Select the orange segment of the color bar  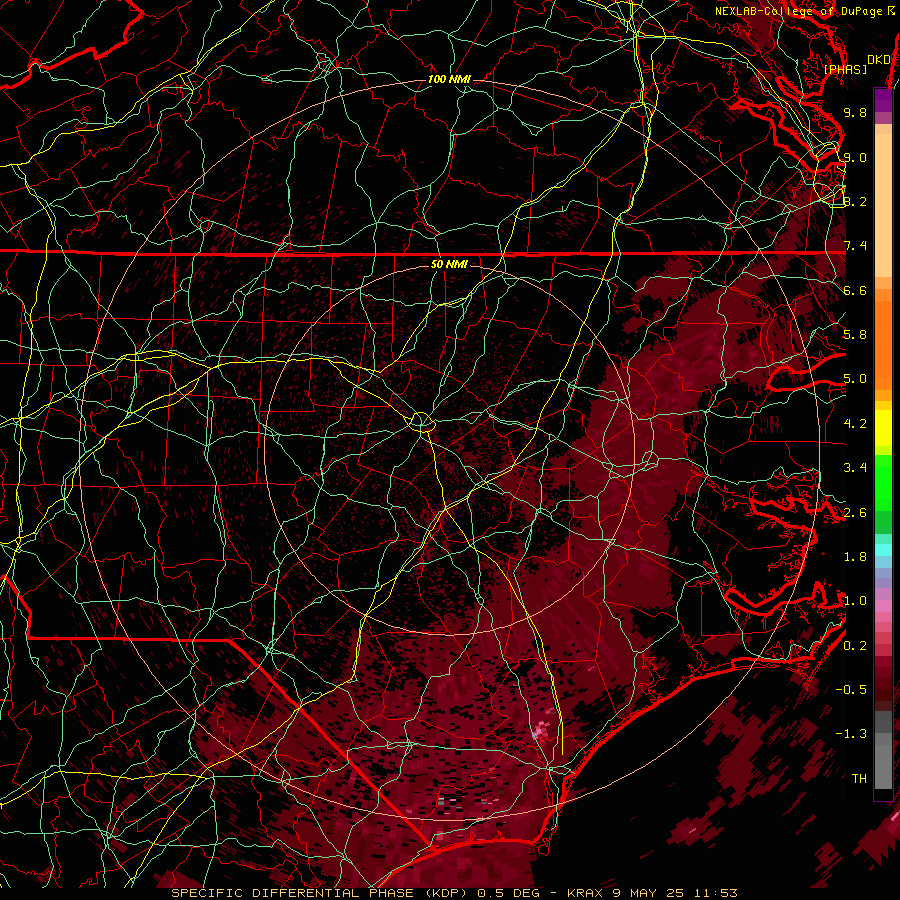click(883, 346)
